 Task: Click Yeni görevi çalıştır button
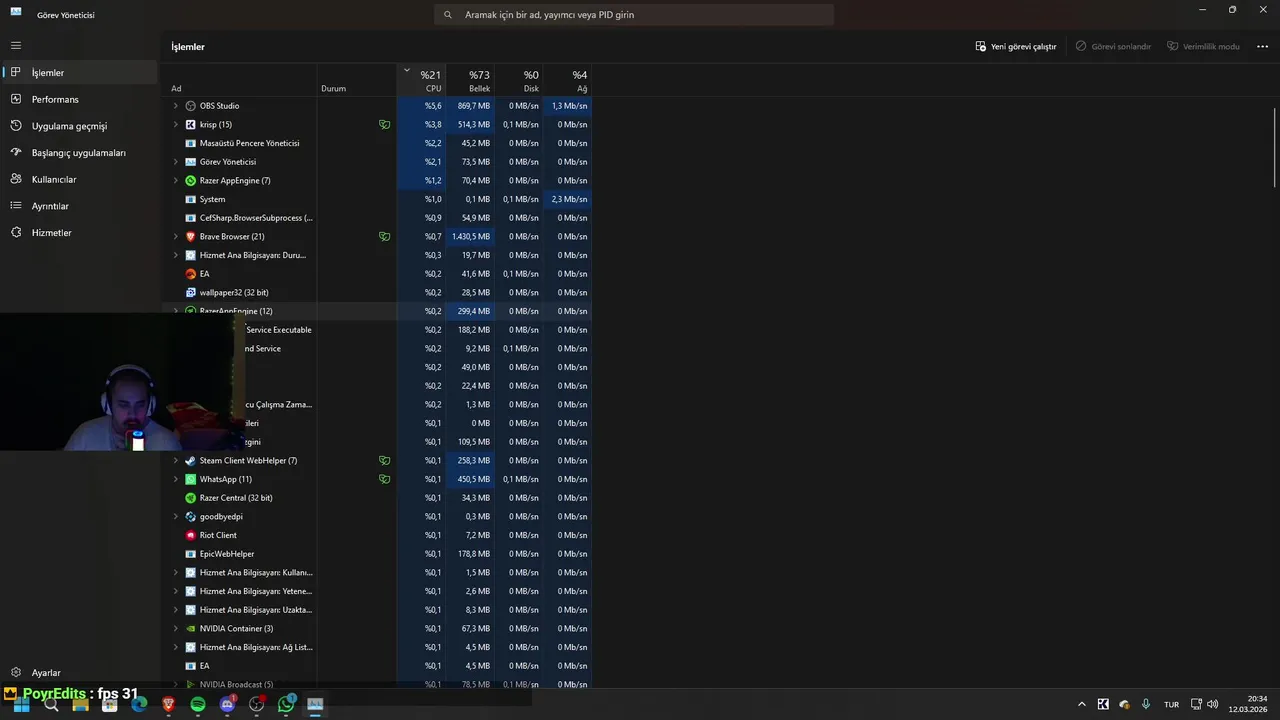pos(1015,46)
